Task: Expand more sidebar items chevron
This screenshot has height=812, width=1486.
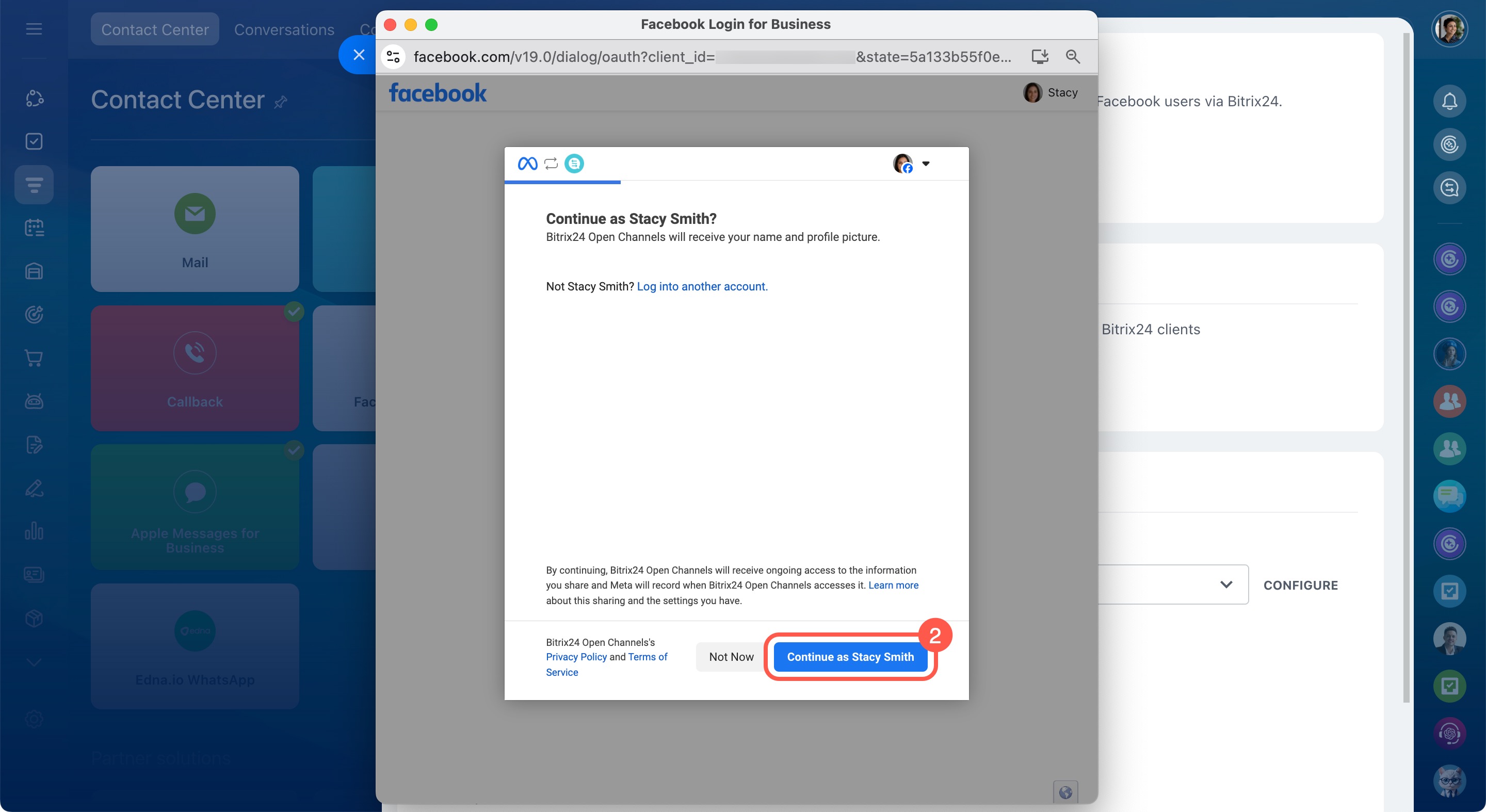Action: click(x=34, y=662)
